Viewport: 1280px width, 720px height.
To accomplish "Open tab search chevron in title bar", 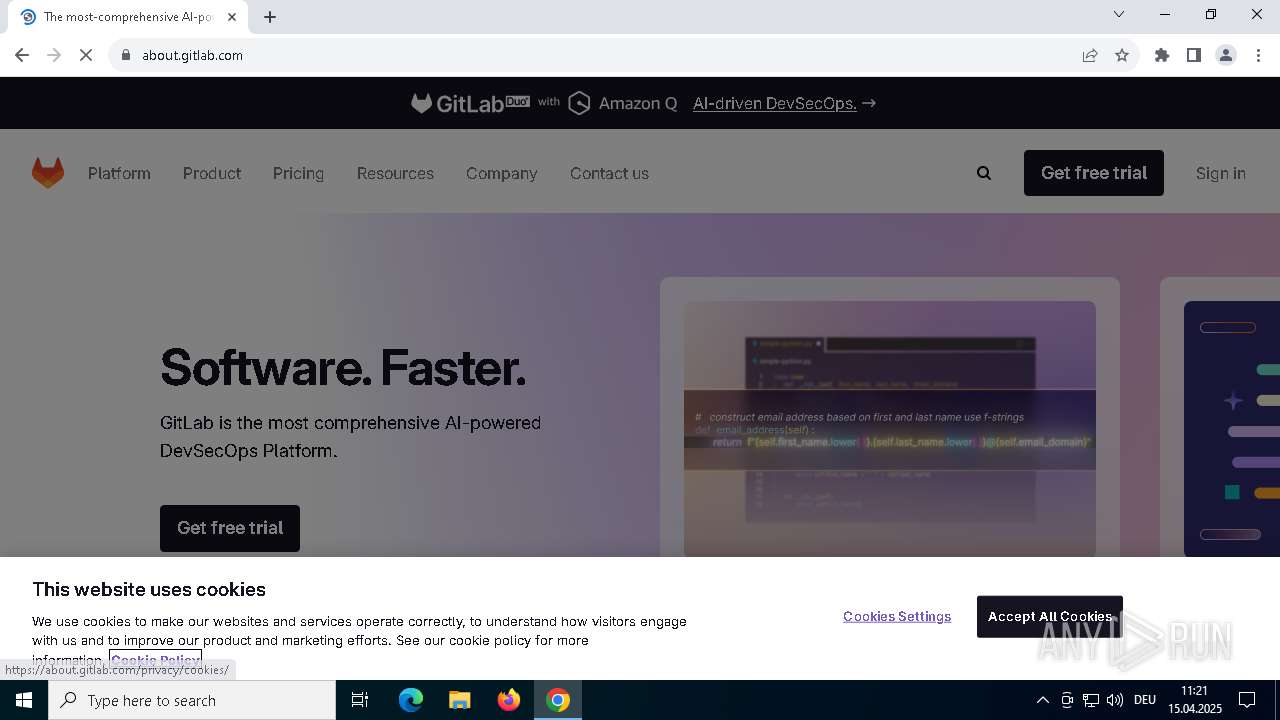I will click(1119, 14).
